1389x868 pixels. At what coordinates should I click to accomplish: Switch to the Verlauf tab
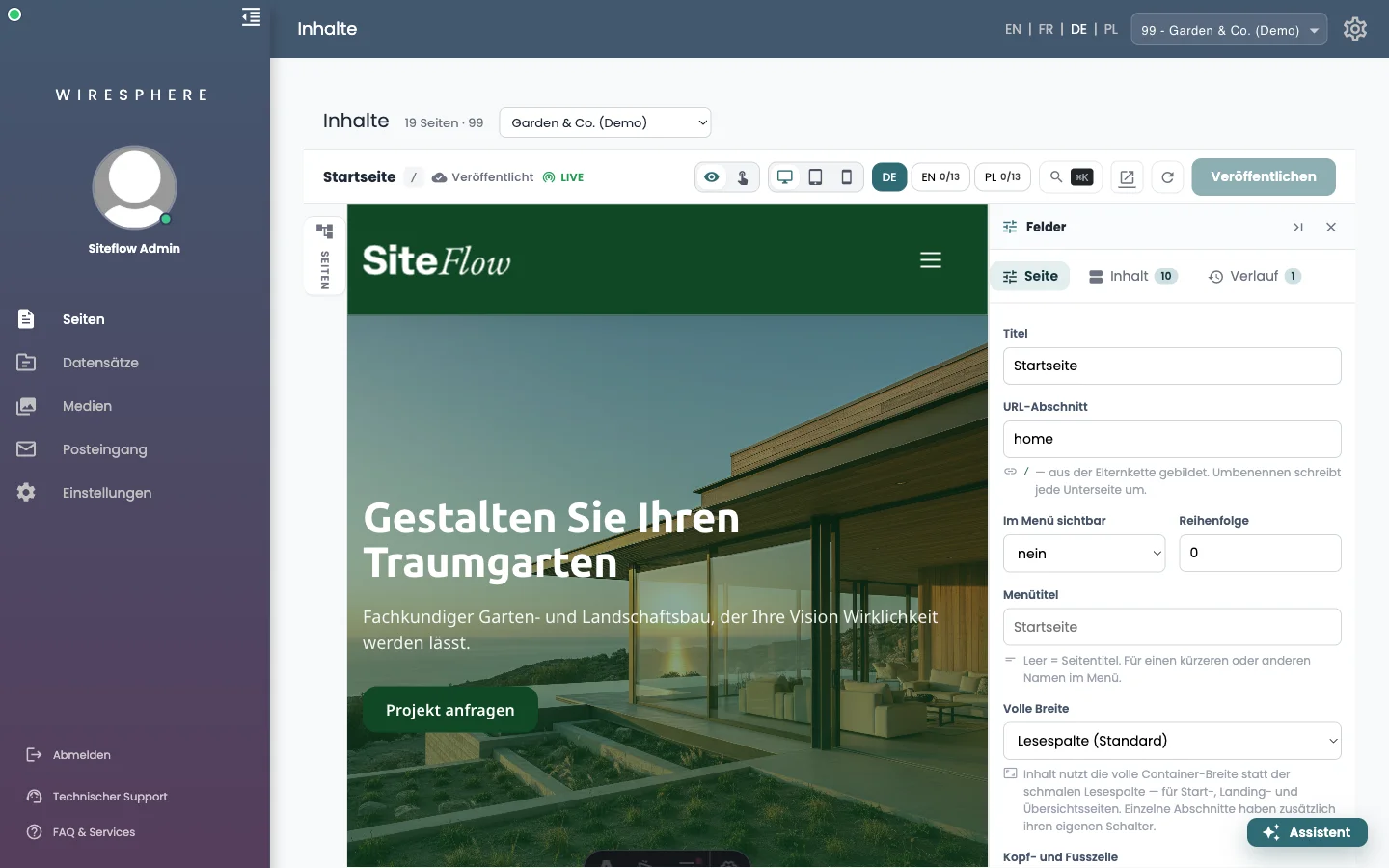tap(1254, 277)
